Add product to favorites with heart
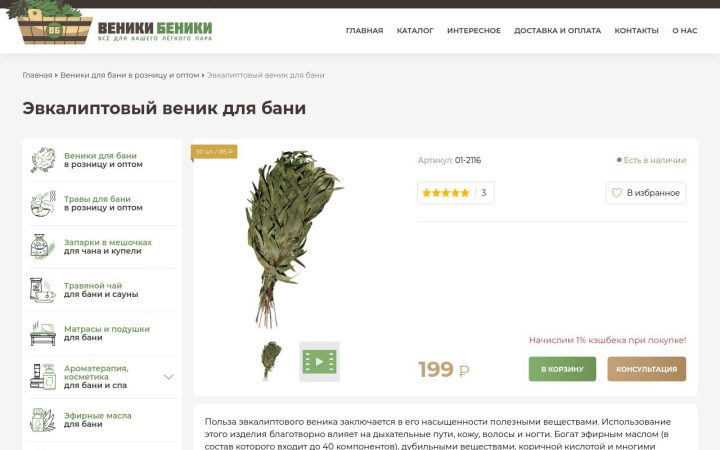The width and height of the screenshot is (720, 450). pyautogui.click(x=646, y=193)
